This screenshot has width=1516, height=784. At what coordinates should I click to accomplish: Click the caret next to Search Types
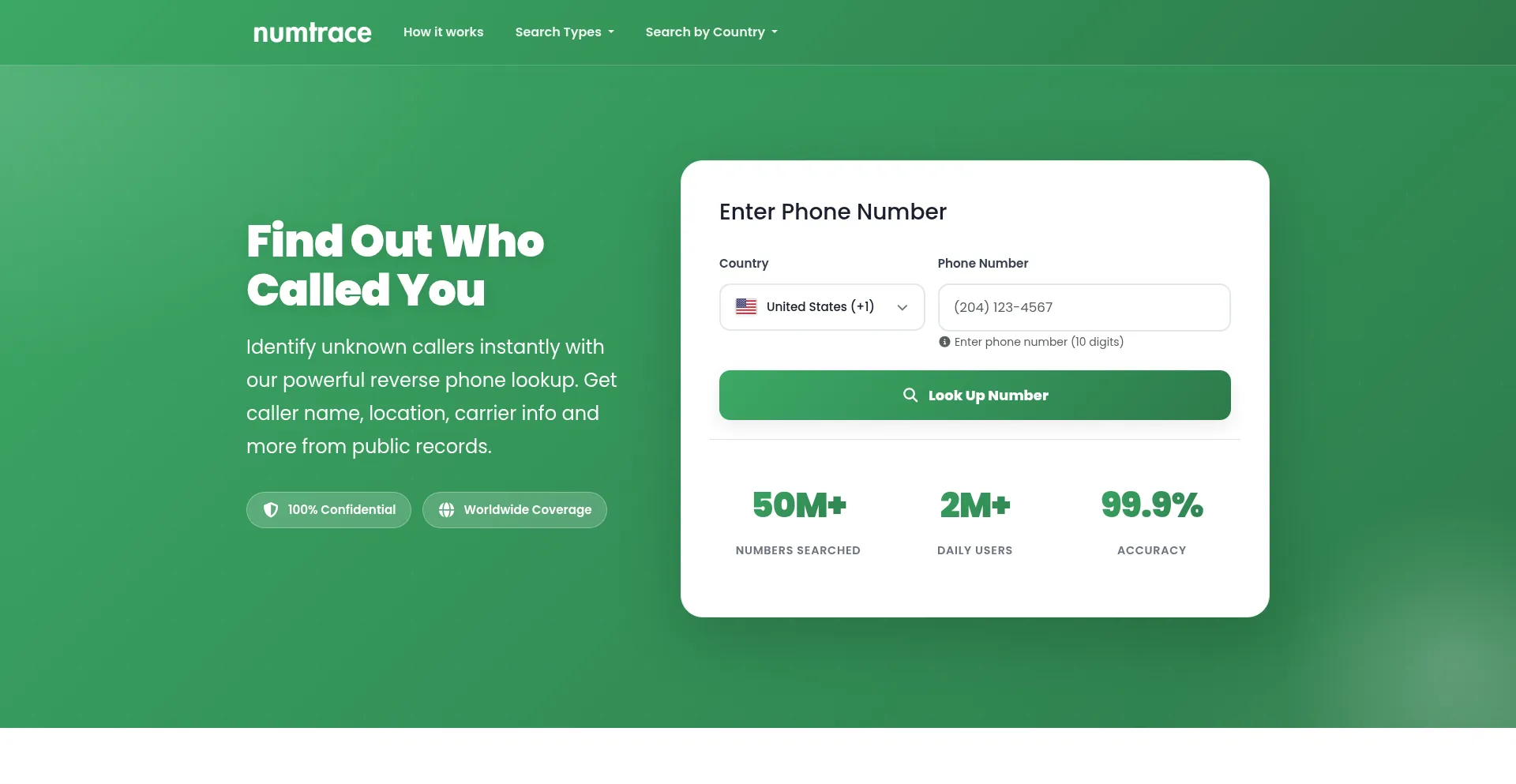coord(610,32)
